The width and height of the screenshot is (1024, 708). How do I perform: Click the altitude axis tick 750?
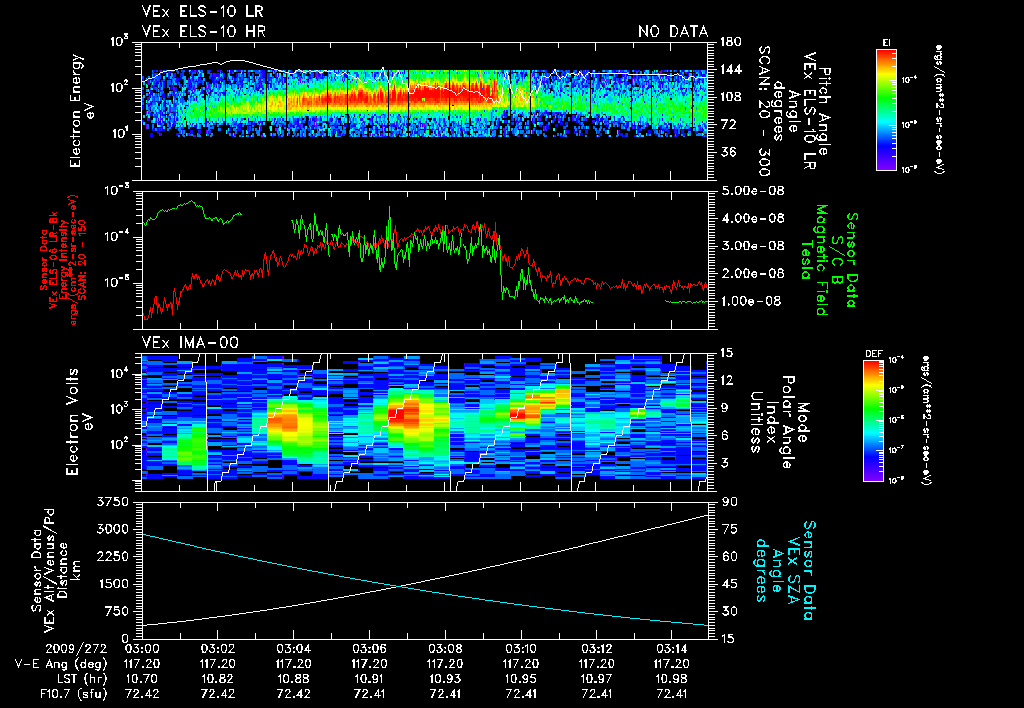coord(117,612)
